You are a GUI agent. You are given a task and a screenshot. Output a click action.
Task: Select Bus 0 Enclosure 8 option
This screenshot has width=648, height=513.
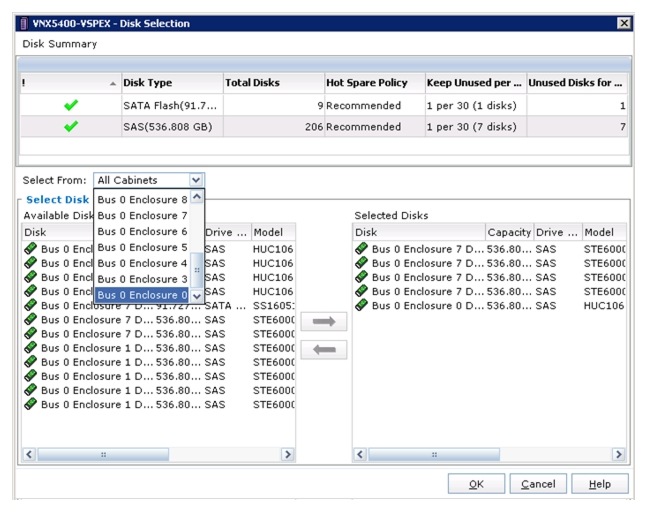click(x=143, y=199)
